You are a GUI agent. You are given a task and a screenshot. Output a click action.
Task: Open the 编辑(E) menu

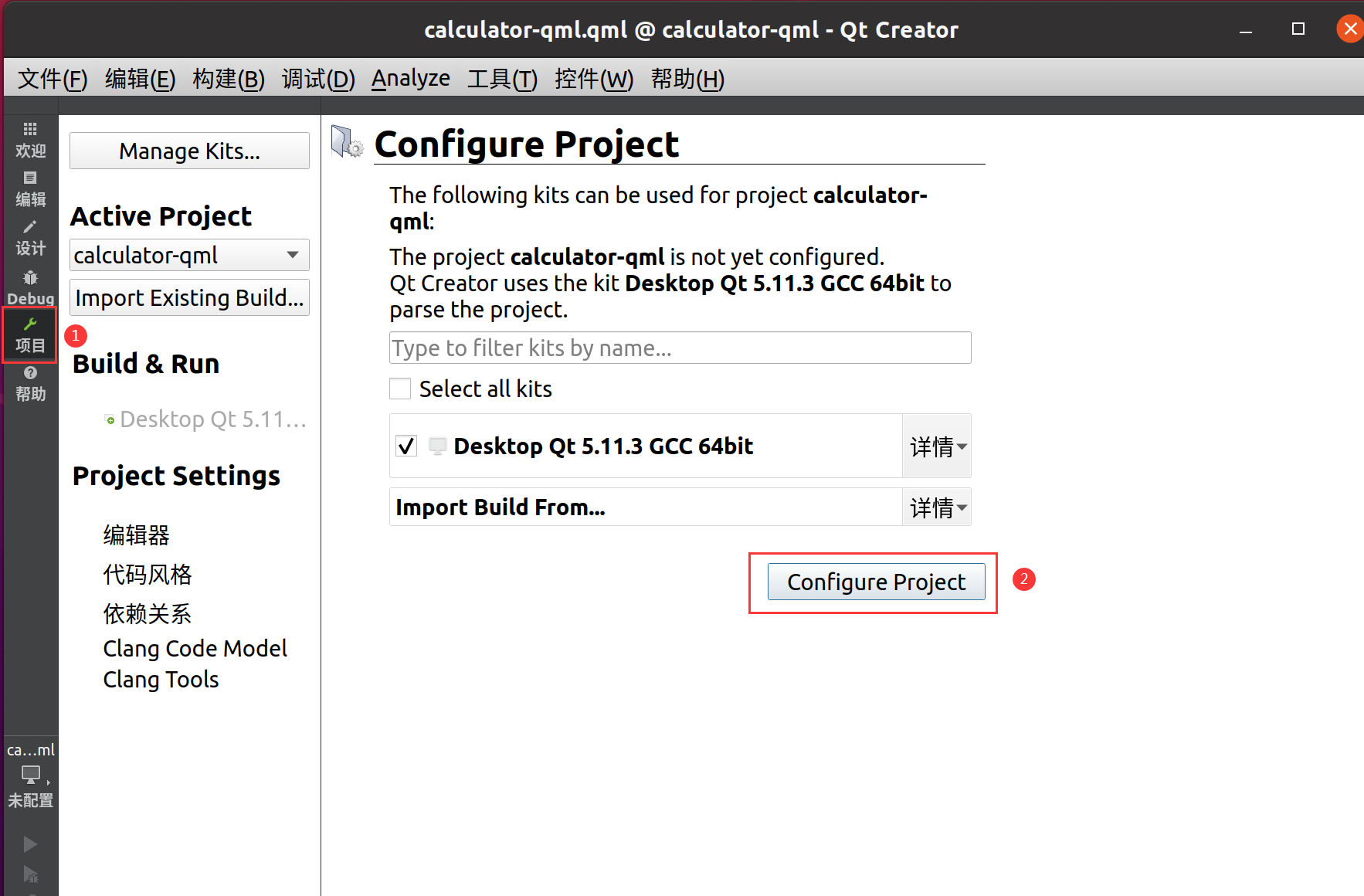click(x=141, y=79)
